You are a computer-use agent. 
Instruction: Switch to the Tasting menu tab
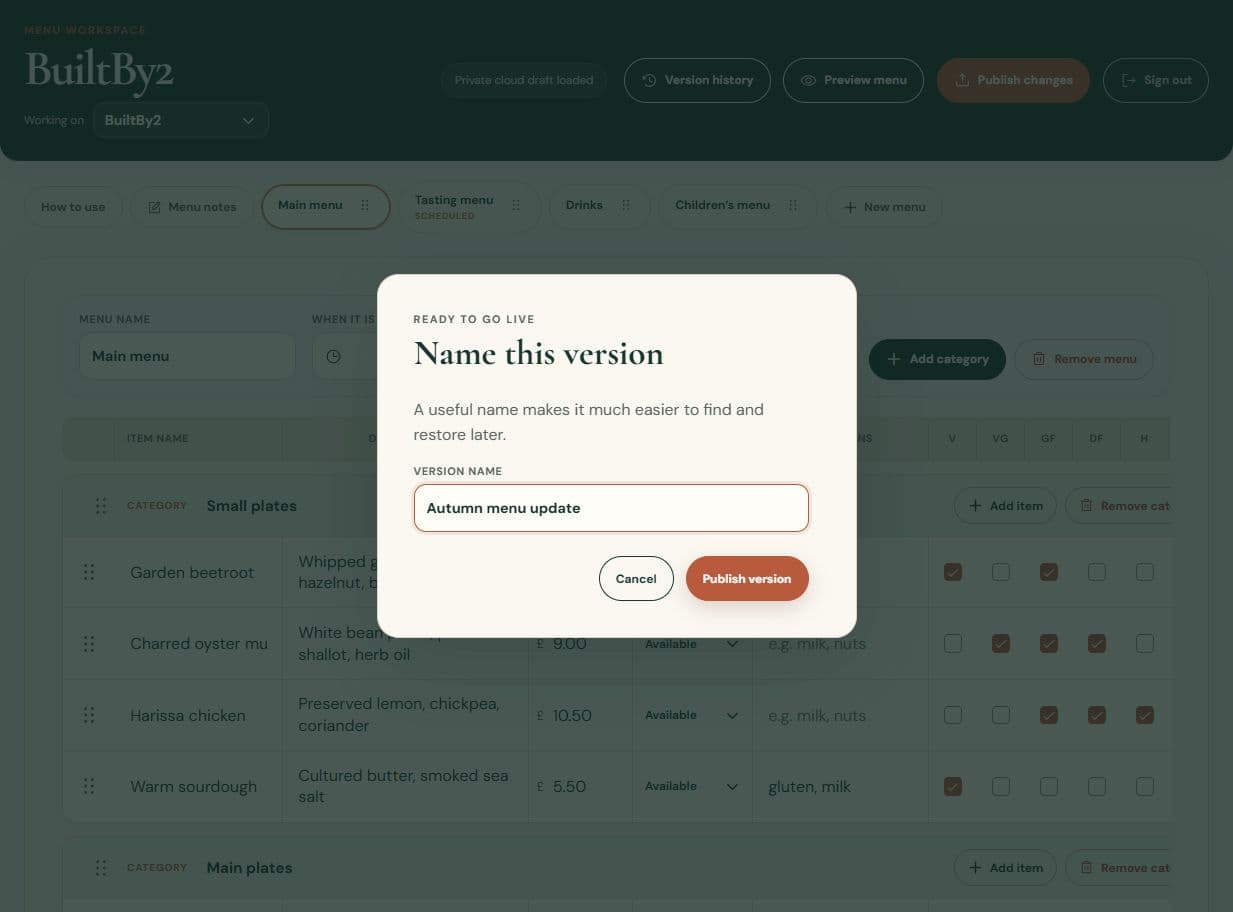click(x=454, y=206)
